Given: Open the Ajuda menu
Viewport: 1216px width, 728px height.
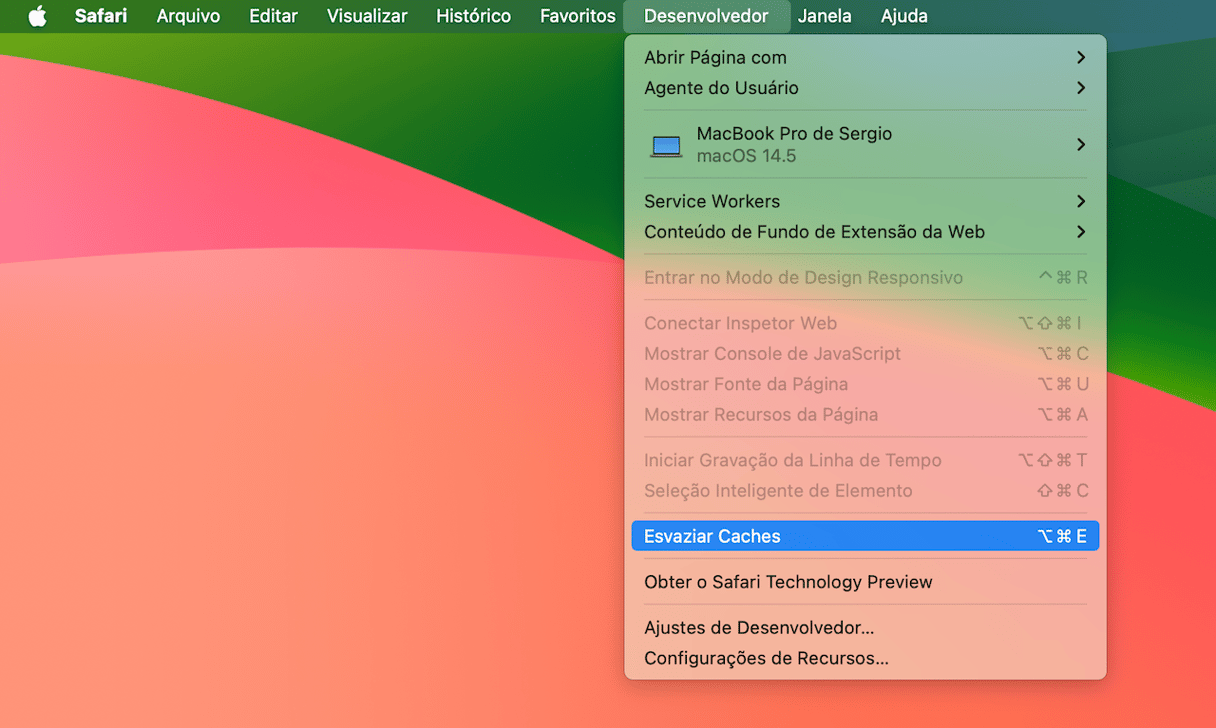Looking at the screenshot, I should coord(904,16).
